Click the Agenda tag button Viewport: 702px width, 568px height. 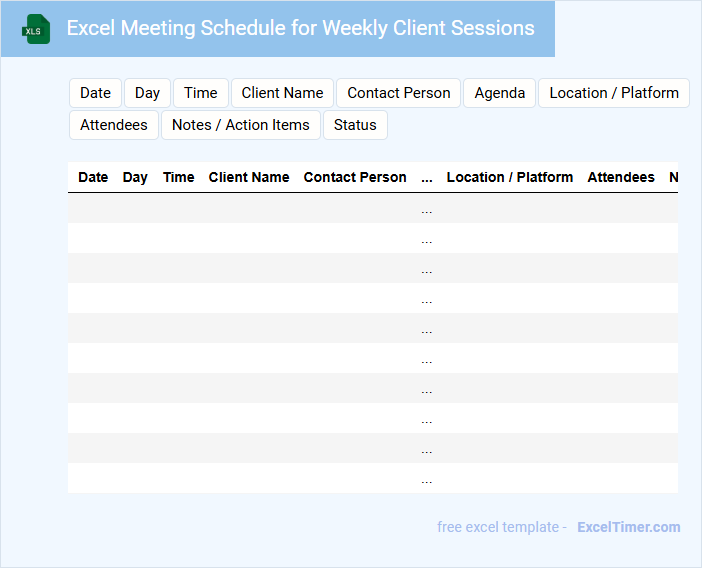[x=499, y=93]
